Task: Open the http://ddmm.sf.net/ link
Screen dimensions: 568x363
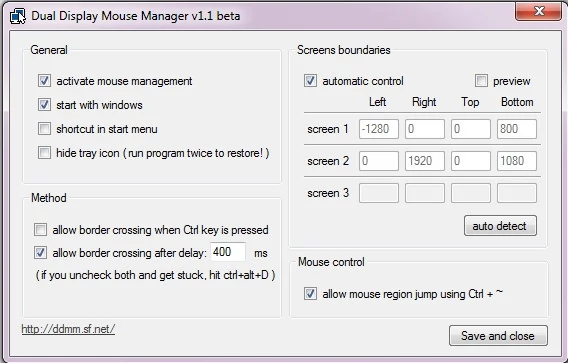Action: point(68,329)
